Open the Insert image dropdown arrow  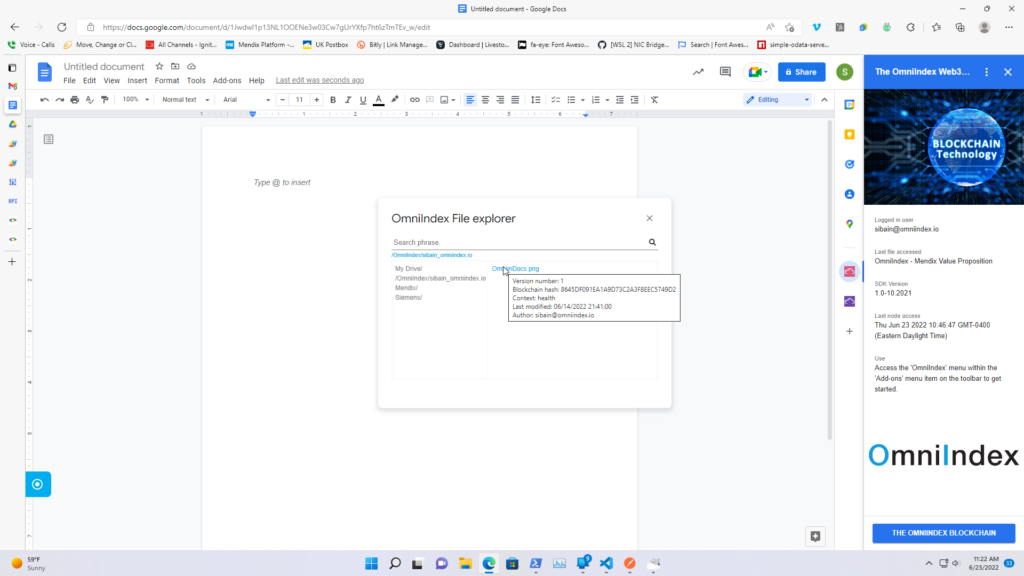coord(453,100)
